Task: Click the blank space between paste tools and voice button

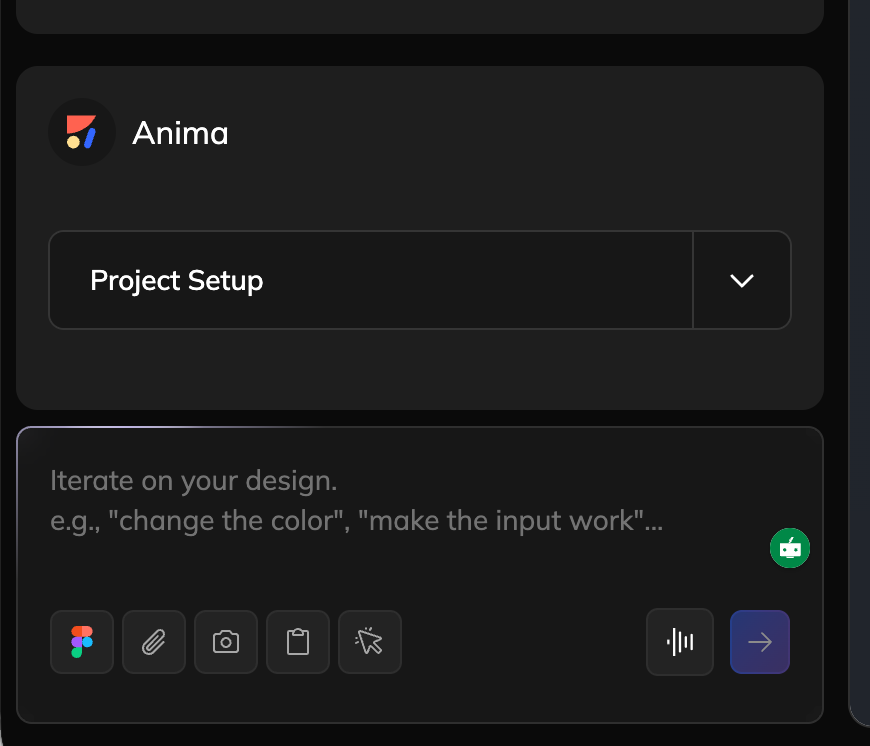Action: coord(520,642)
